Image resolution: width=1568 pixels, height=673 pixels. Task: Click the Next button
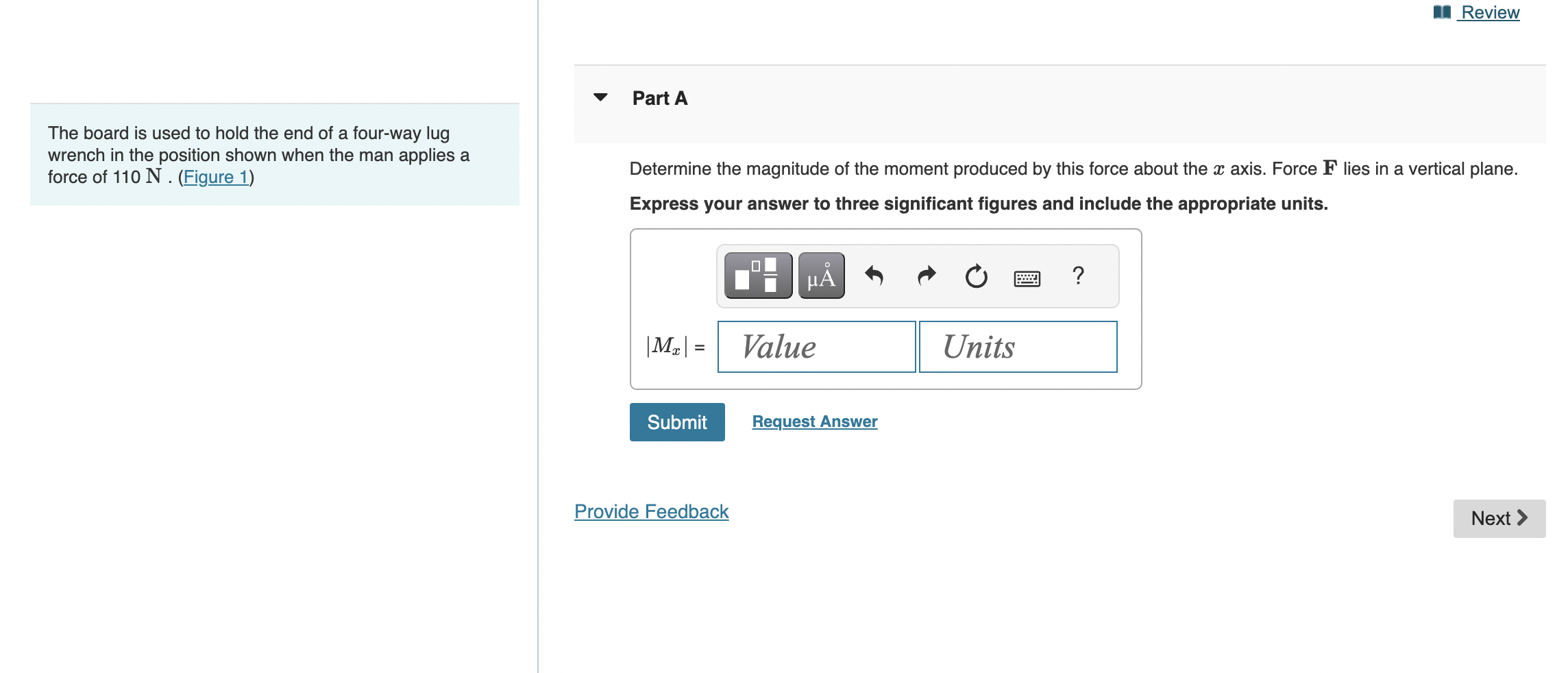tap(1499, 518)
